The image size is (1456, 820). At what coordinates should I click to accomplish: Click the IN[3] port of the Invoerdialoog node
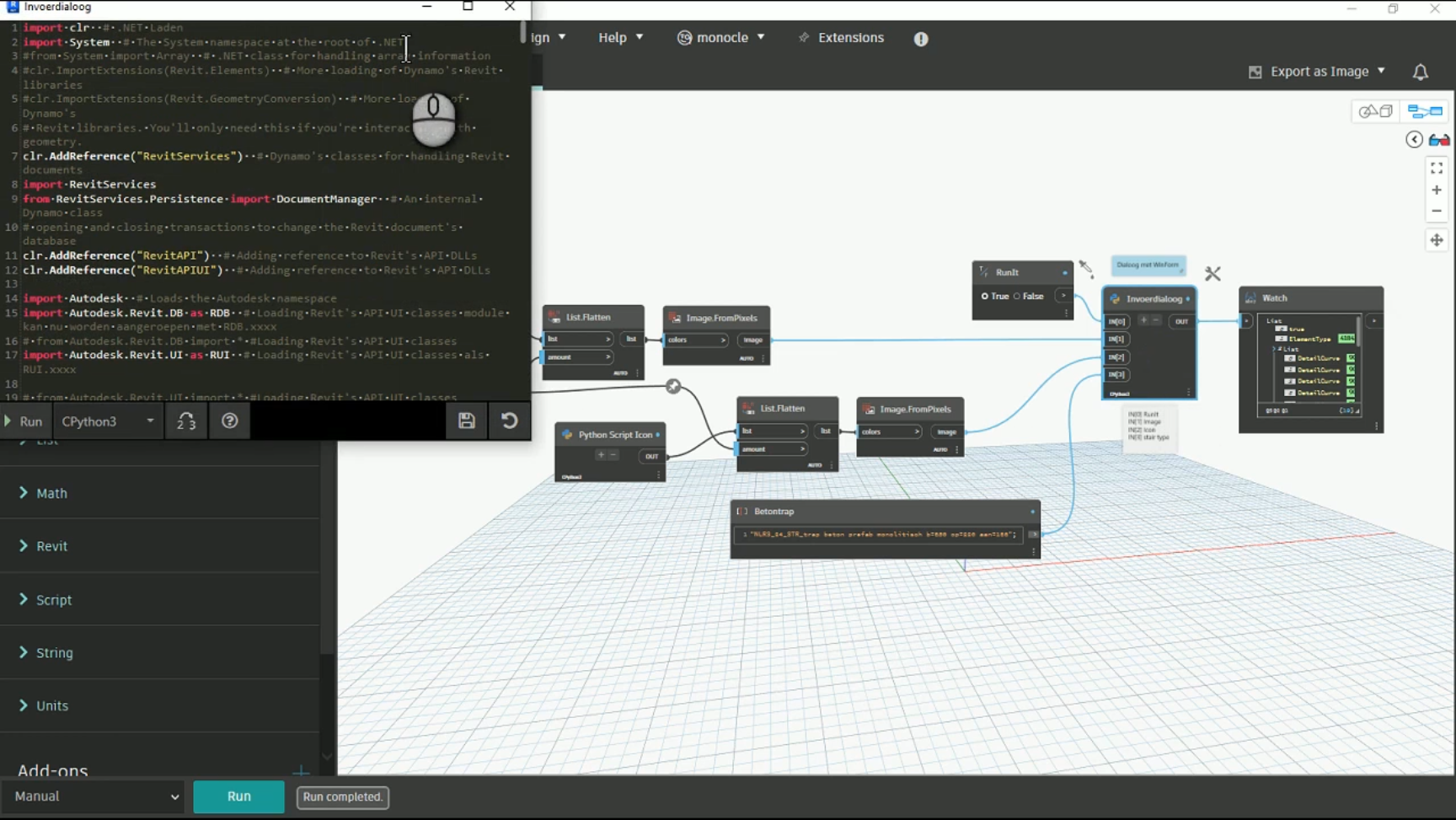click(1116, 374)
